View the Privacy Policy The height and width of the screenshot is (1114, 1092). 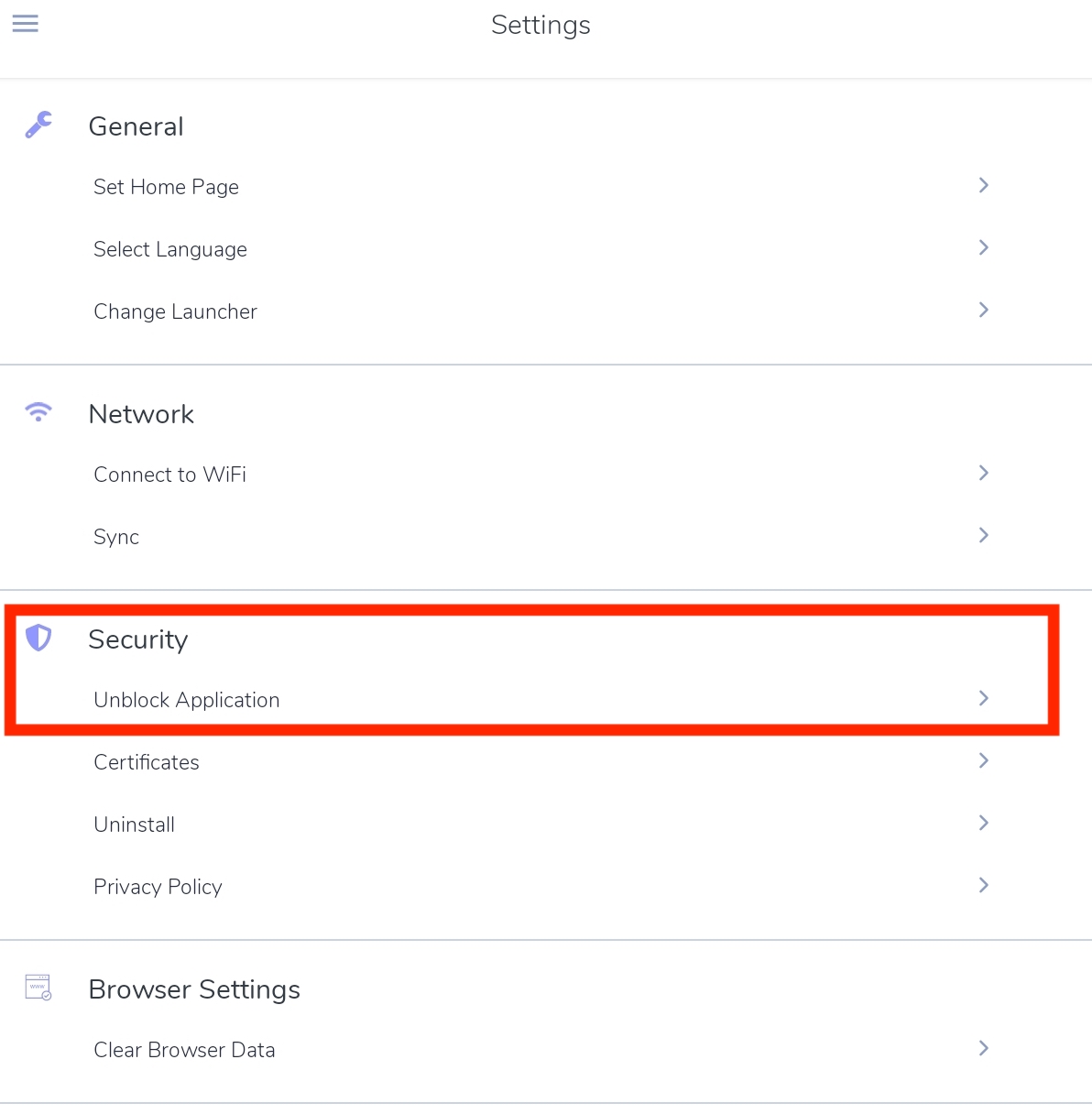pyautogui.click(x=541, y=887)
